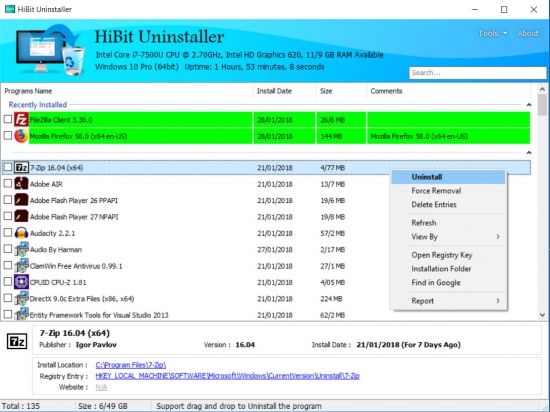The height and width of the screenshot is (412, 550).
Task: Sort by Comments column header
Action: 449,91
